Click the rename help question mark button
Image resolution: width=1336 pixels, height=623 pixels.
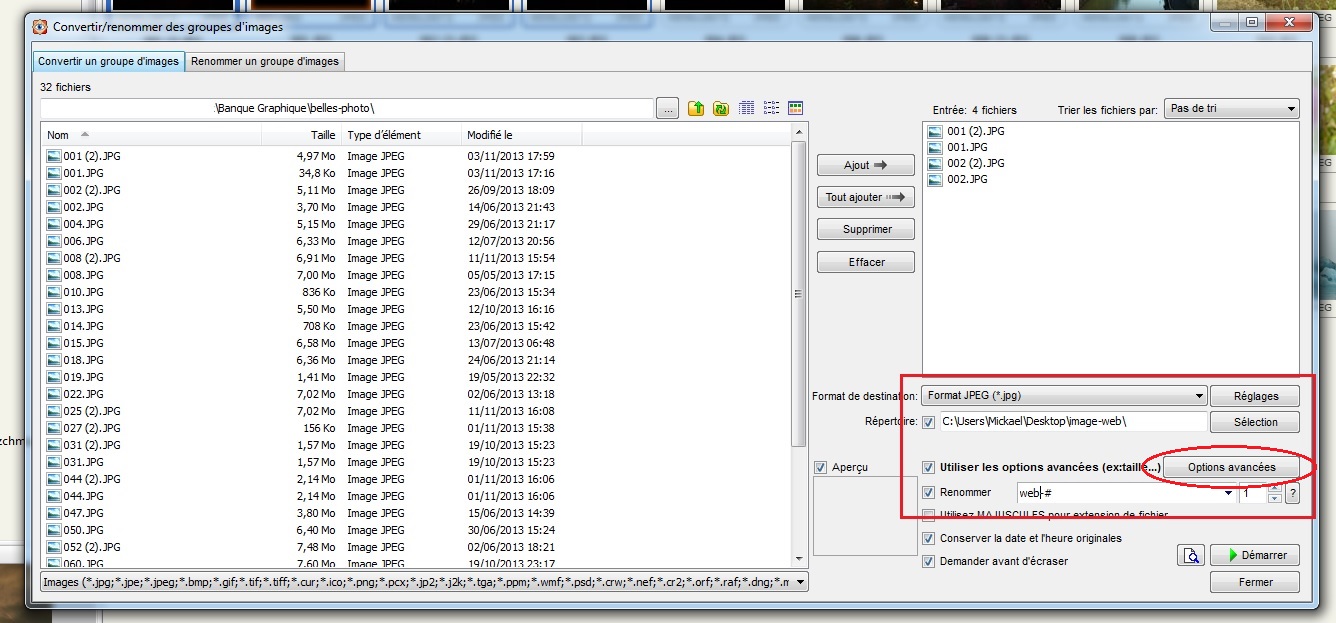pos(1292,493)
